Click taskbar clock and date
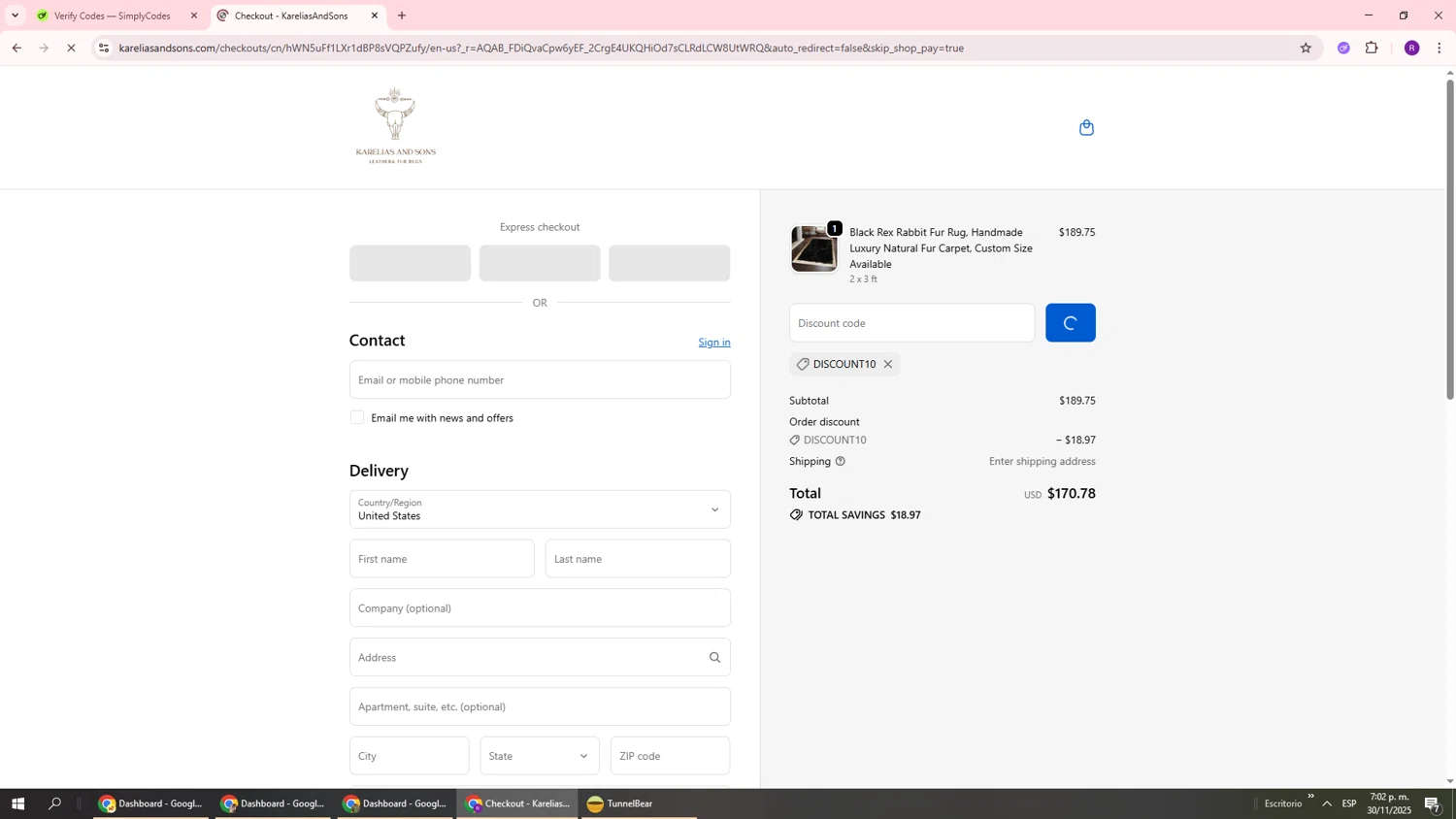The image size is (1456, 819). tap(1389, 803)
